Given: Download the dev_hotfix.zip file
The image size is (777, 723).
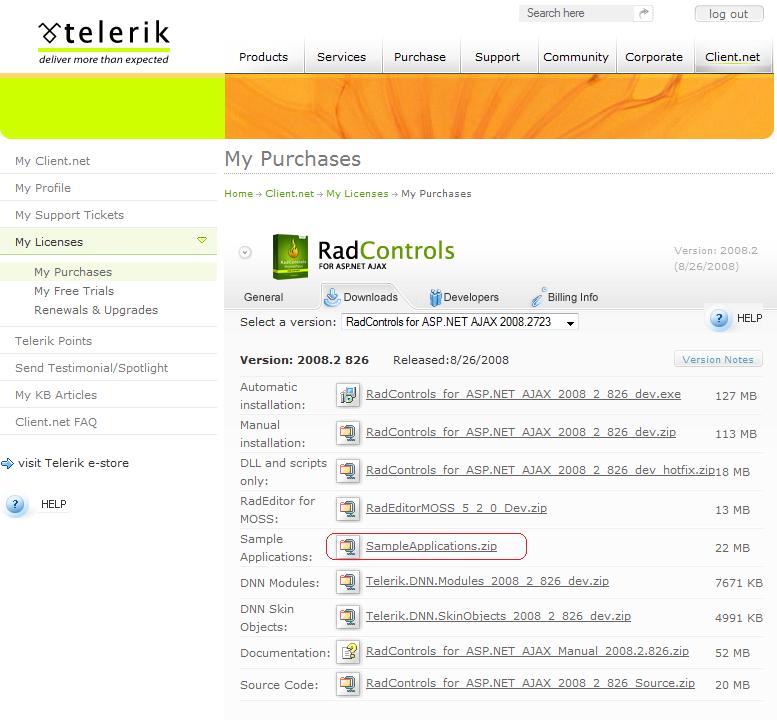Looking at the screenshot, I should [x=540, y=470].
